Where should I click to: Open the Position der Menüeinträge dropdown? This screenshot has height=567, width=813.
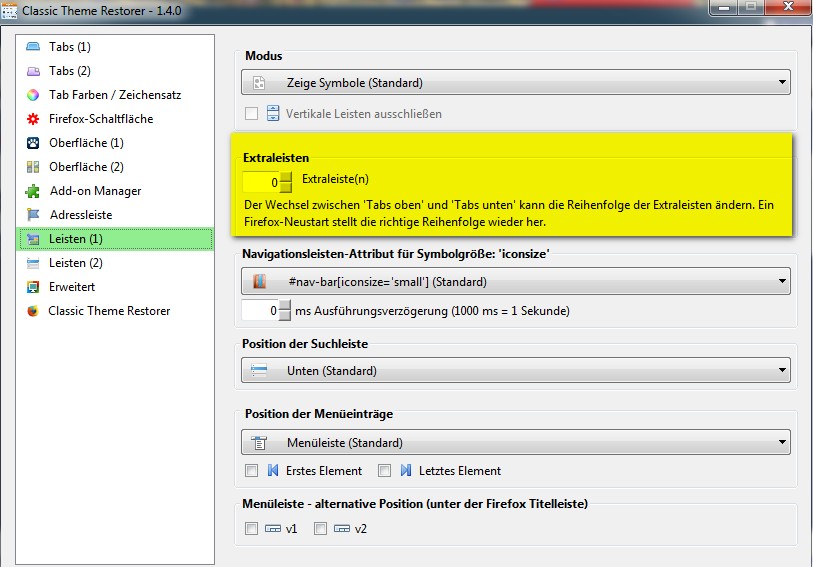click(x=515, y=443)
